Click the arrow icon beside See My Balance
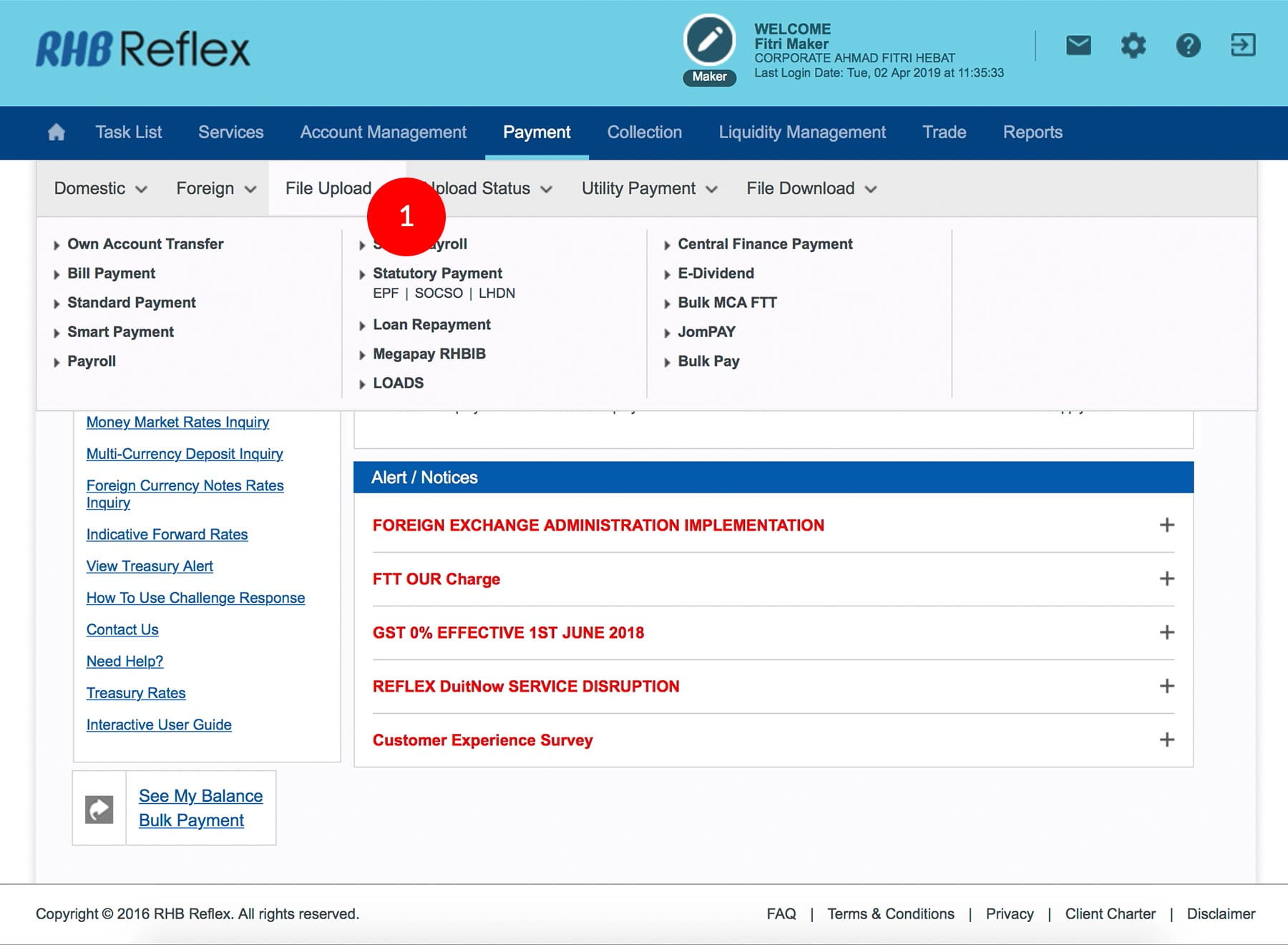The image size is (1288, 945). point(99,809)
